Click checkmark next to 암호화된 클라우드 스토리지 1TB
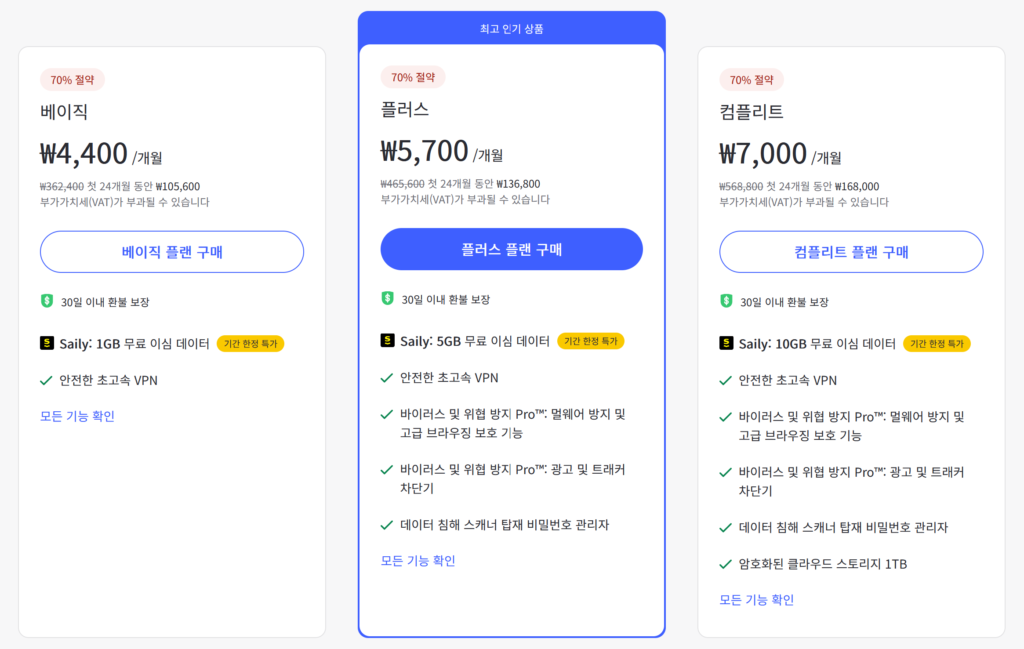This screenshot has width=1024, height=649. [725, 564]
